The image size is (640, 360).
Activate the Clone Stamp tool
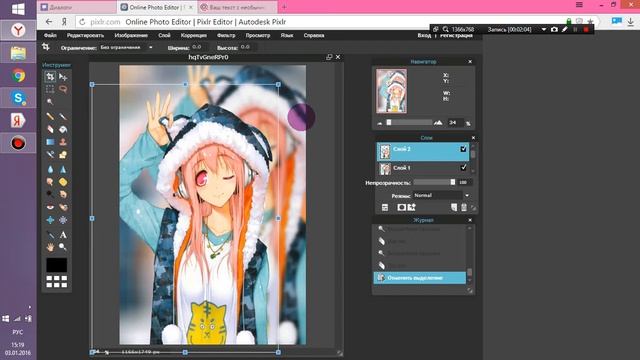pos(63,142)
